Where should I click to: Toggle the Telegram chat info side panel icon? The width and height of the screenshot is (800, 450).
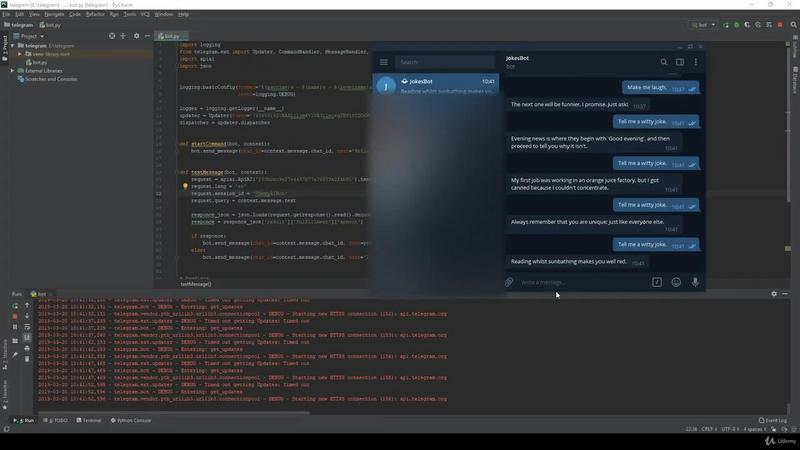[x=680, y=62]
